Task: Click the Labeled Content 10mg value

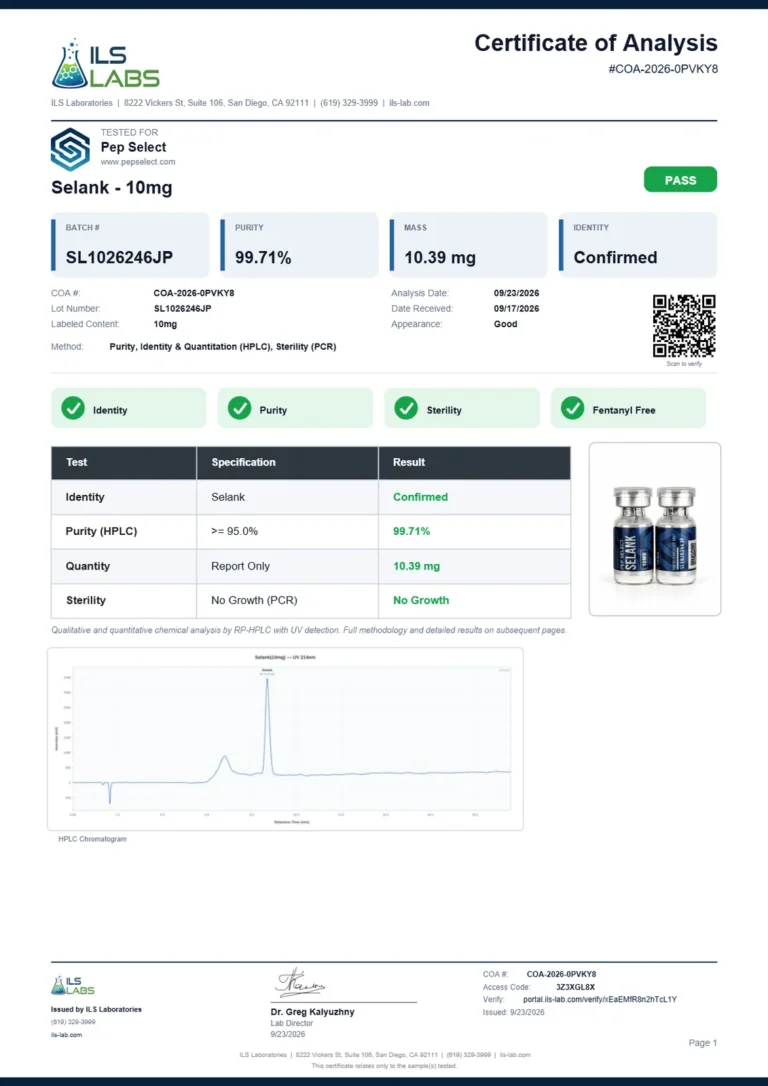Action: 165,323
